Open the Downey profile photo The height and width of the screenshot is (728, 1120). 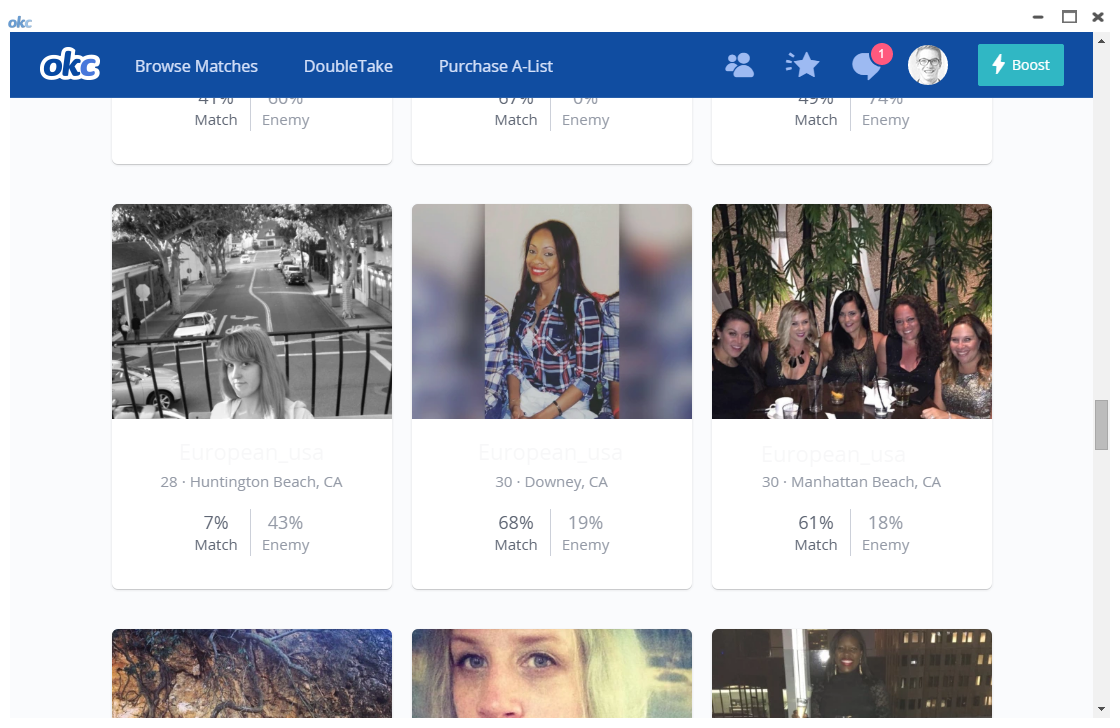tap(552, 311)
